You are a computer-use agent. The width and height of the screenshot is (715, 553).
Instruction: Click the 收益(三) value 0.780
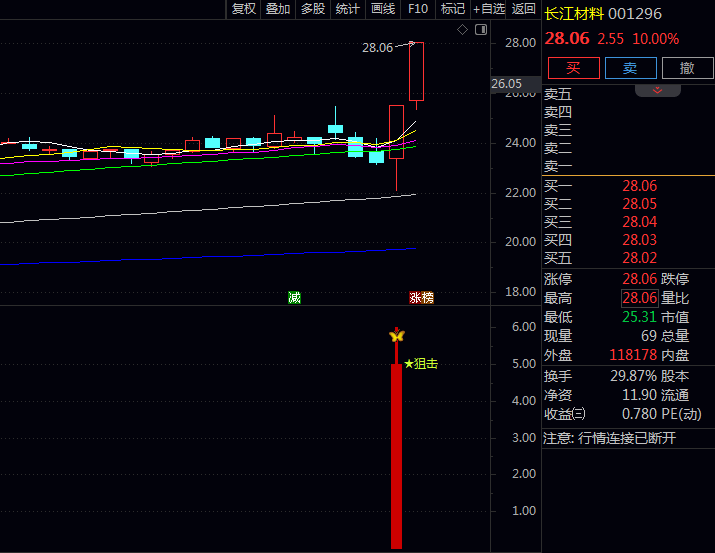click(x=639, y=414)
